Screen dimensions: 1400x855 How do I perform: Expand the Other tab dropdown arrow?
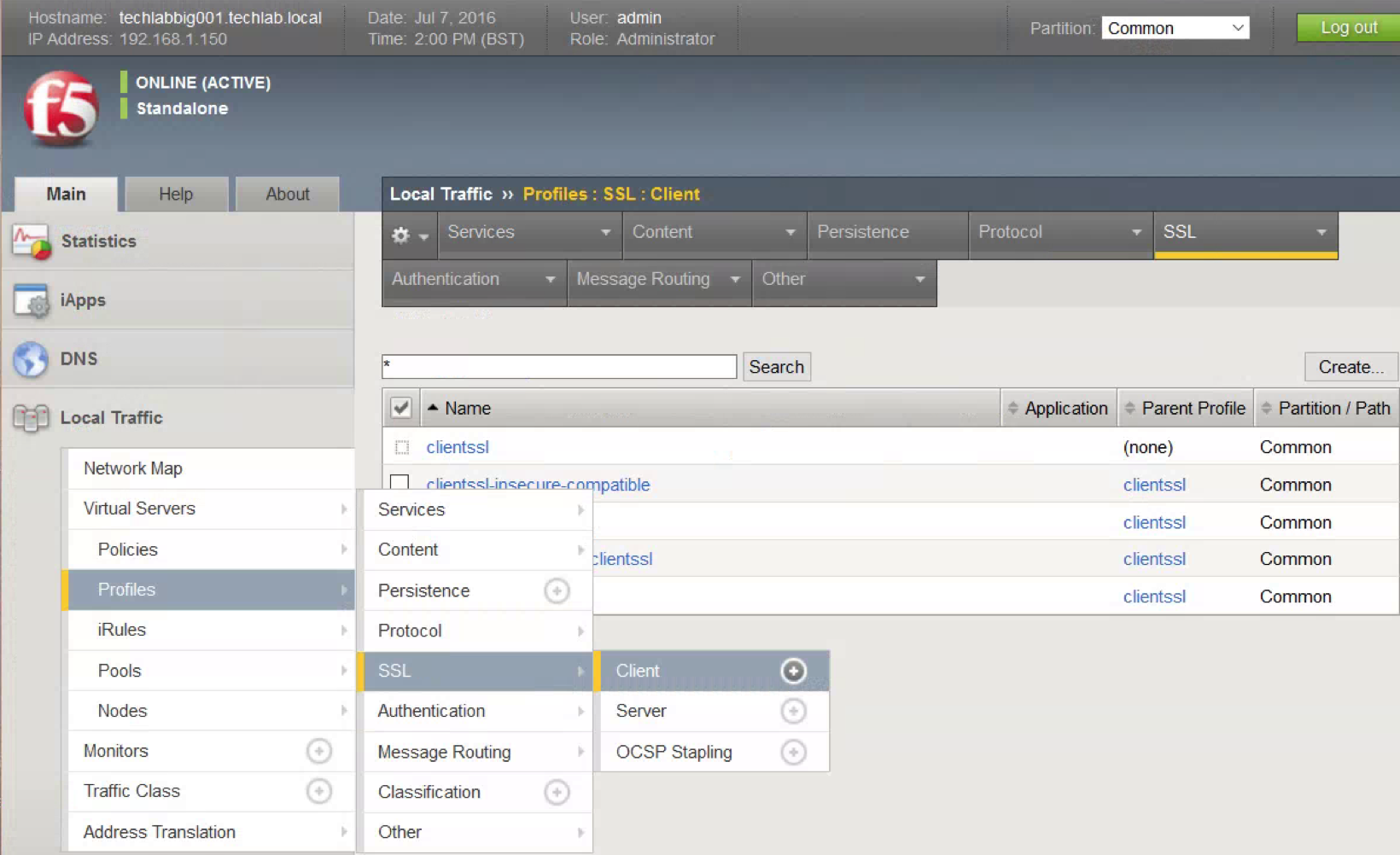920,279
